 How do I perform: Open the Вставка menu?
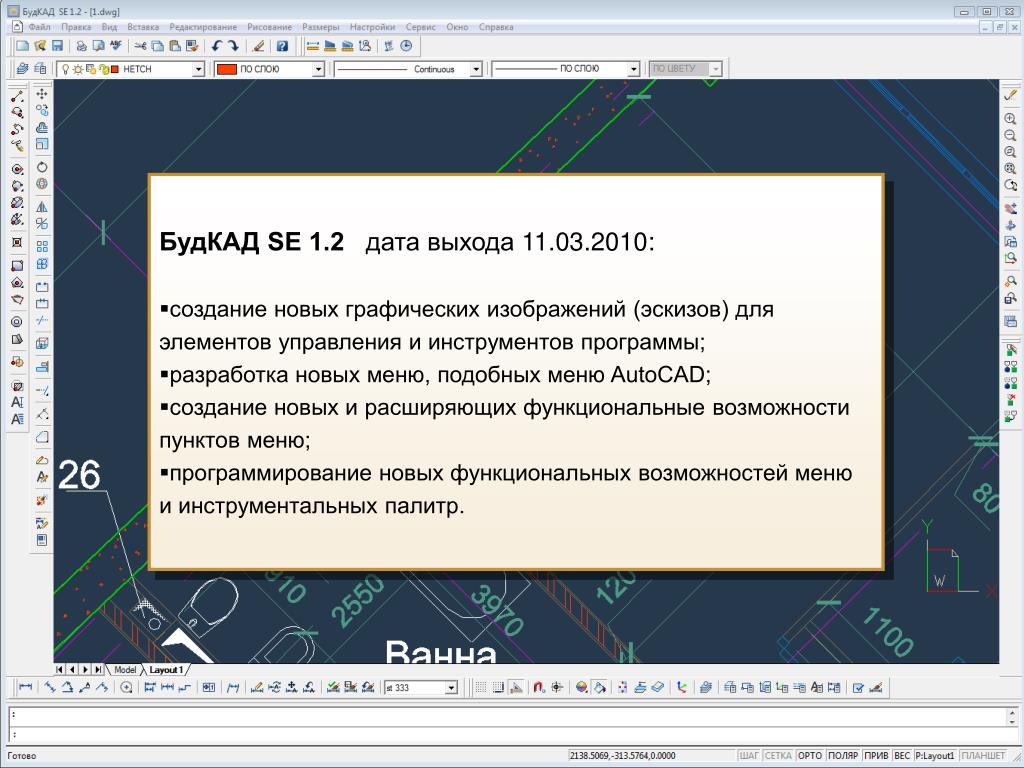click(143, 27)
